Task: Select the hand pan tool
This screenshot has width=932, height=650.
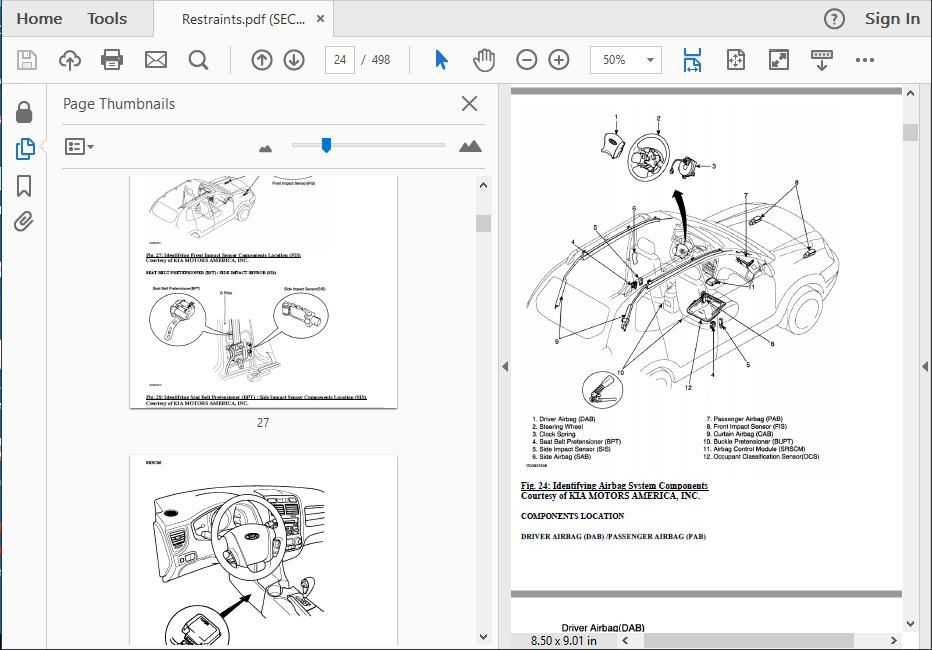Action: [x=484, y=60]
